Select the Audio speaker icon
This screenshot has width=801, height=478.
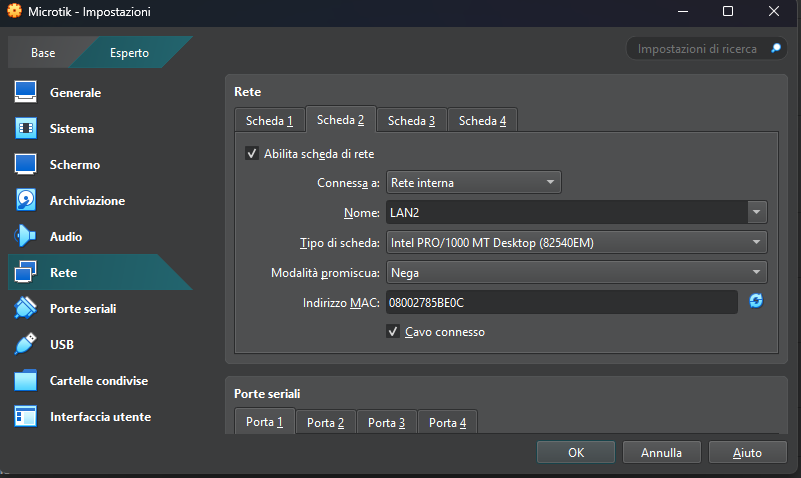26,236
